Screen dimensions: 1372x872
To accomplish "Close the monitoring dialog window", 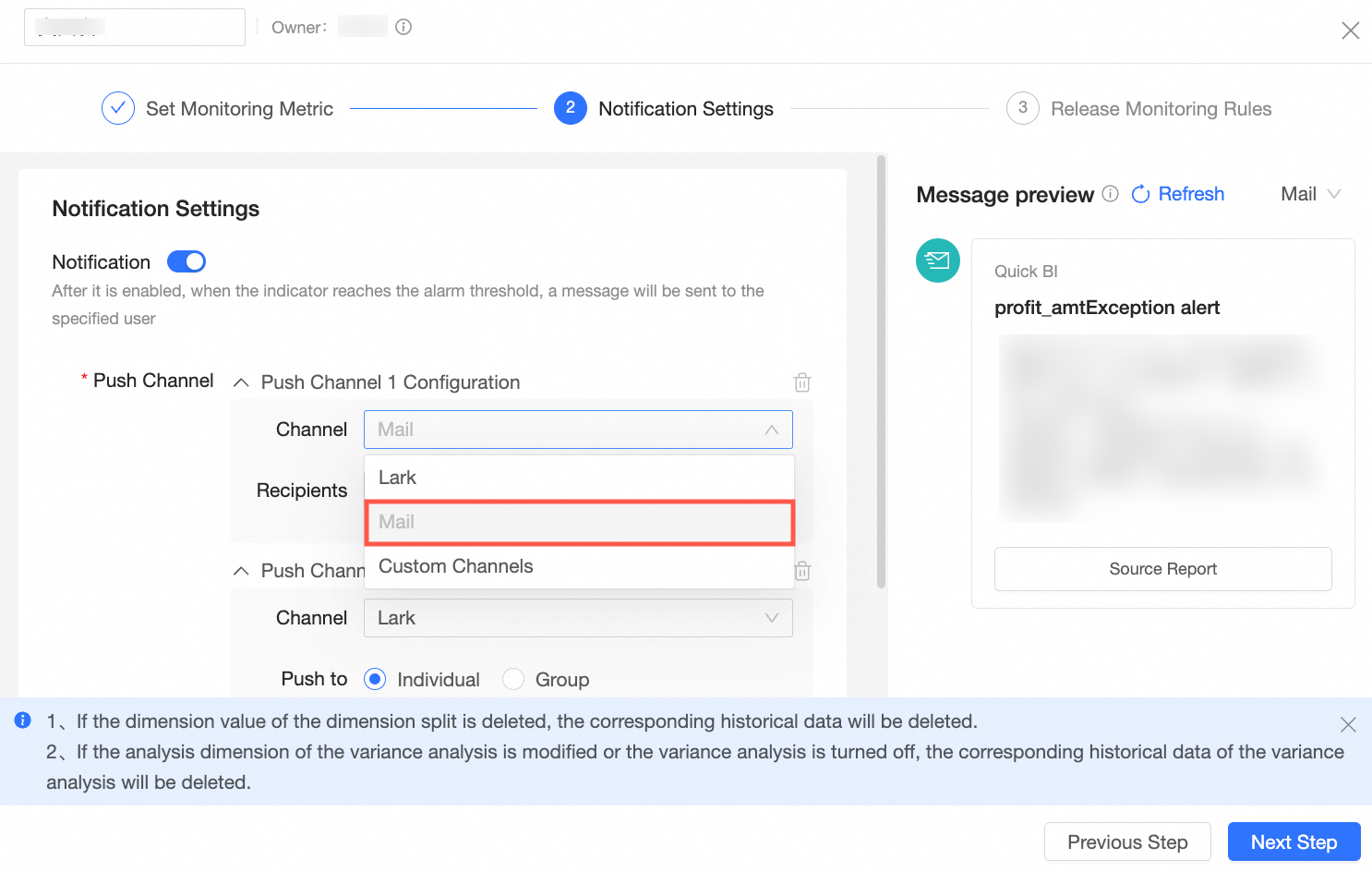I will pyautogui.click(x=1350, y=30).
